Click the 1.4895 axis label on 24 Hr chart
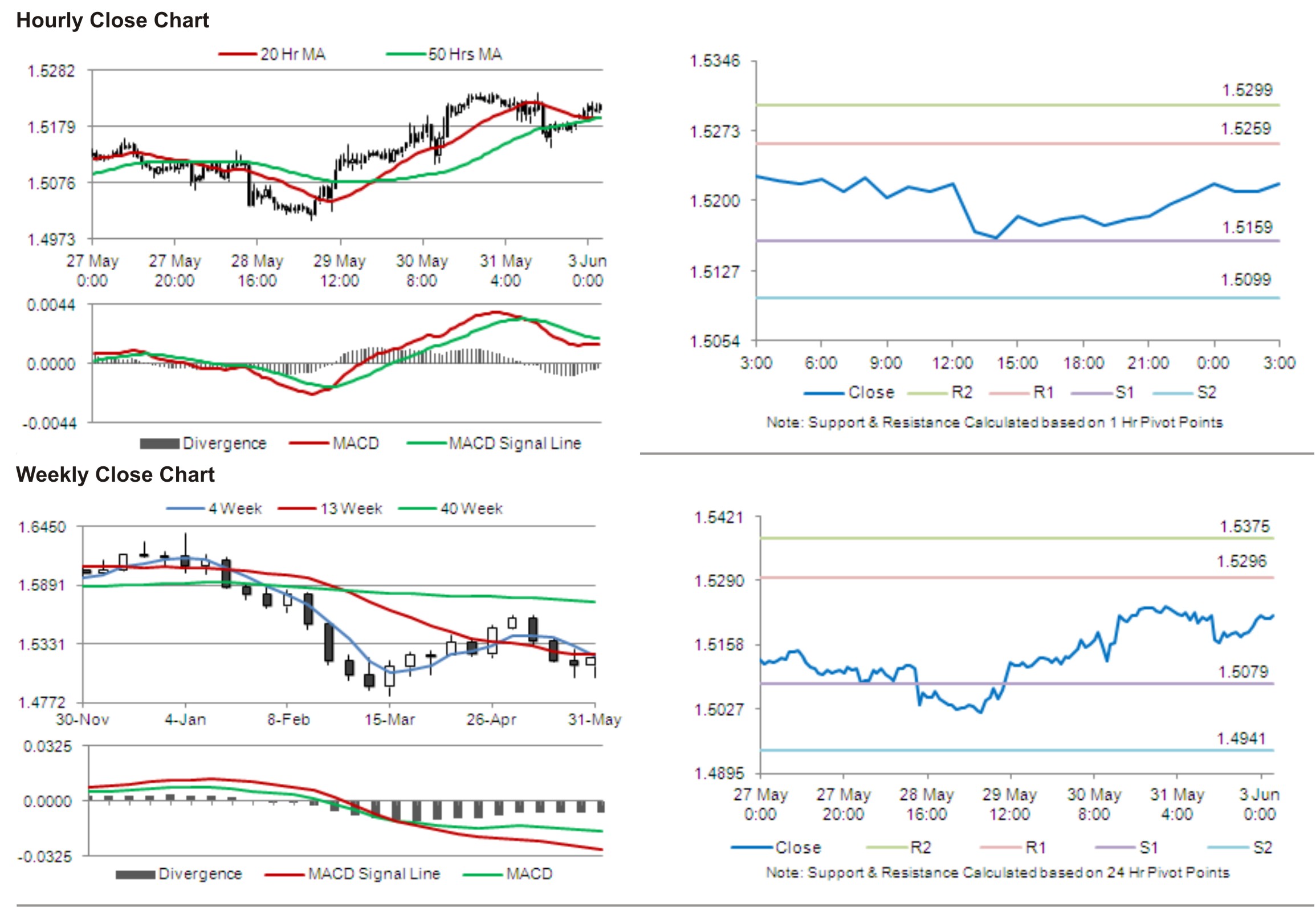 (719, 774)
